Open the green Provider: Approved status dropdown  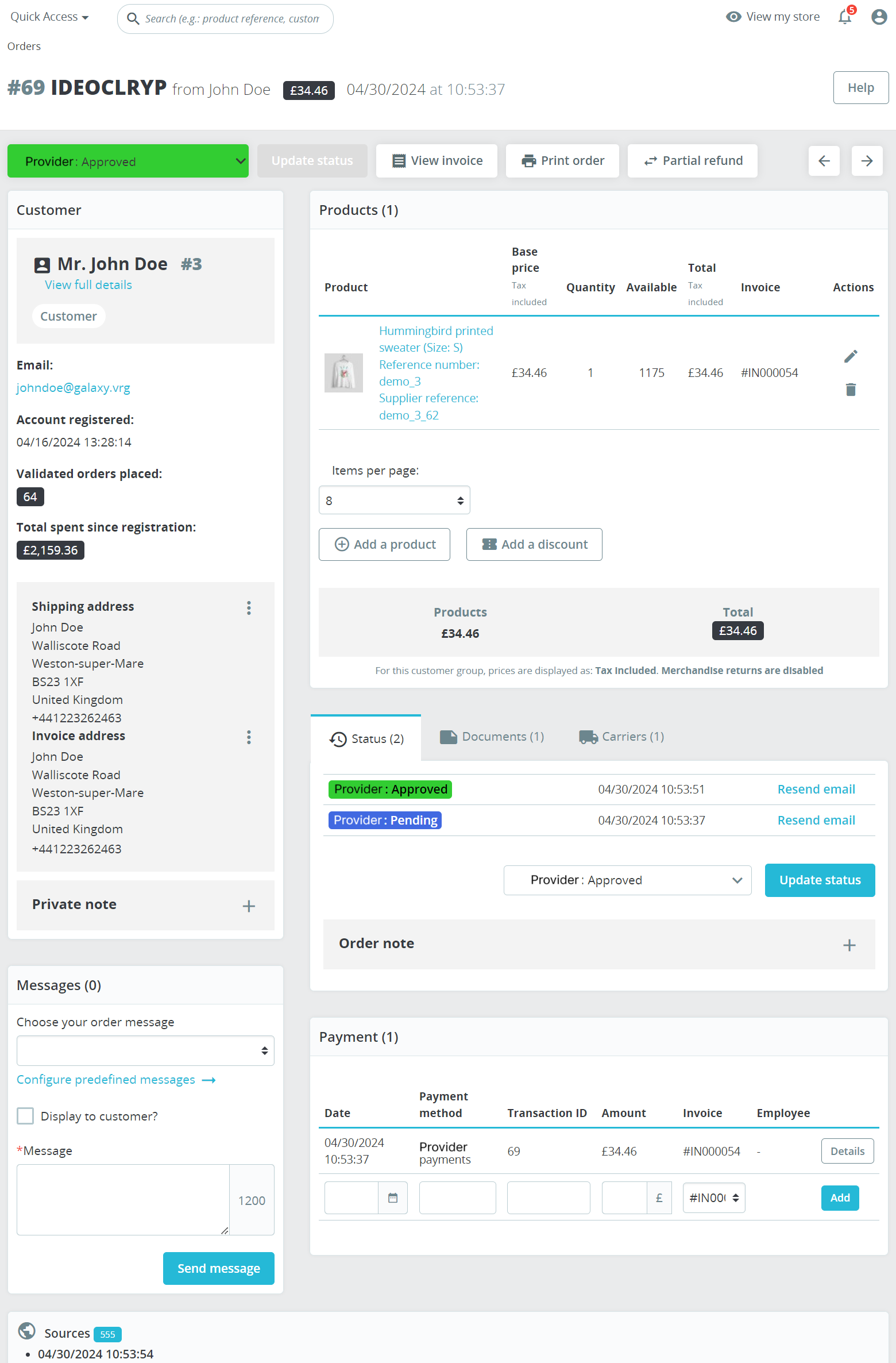(x=128, y=161)
